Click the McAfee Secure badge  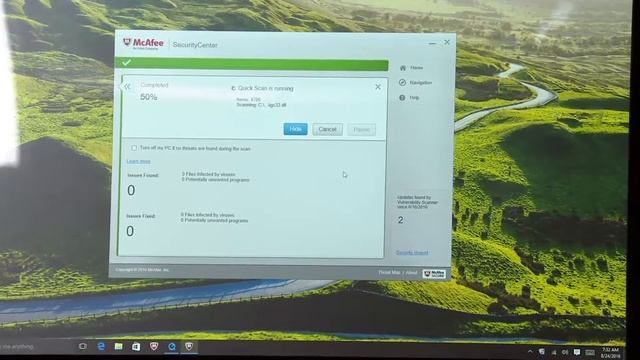[x=434, y=273]
